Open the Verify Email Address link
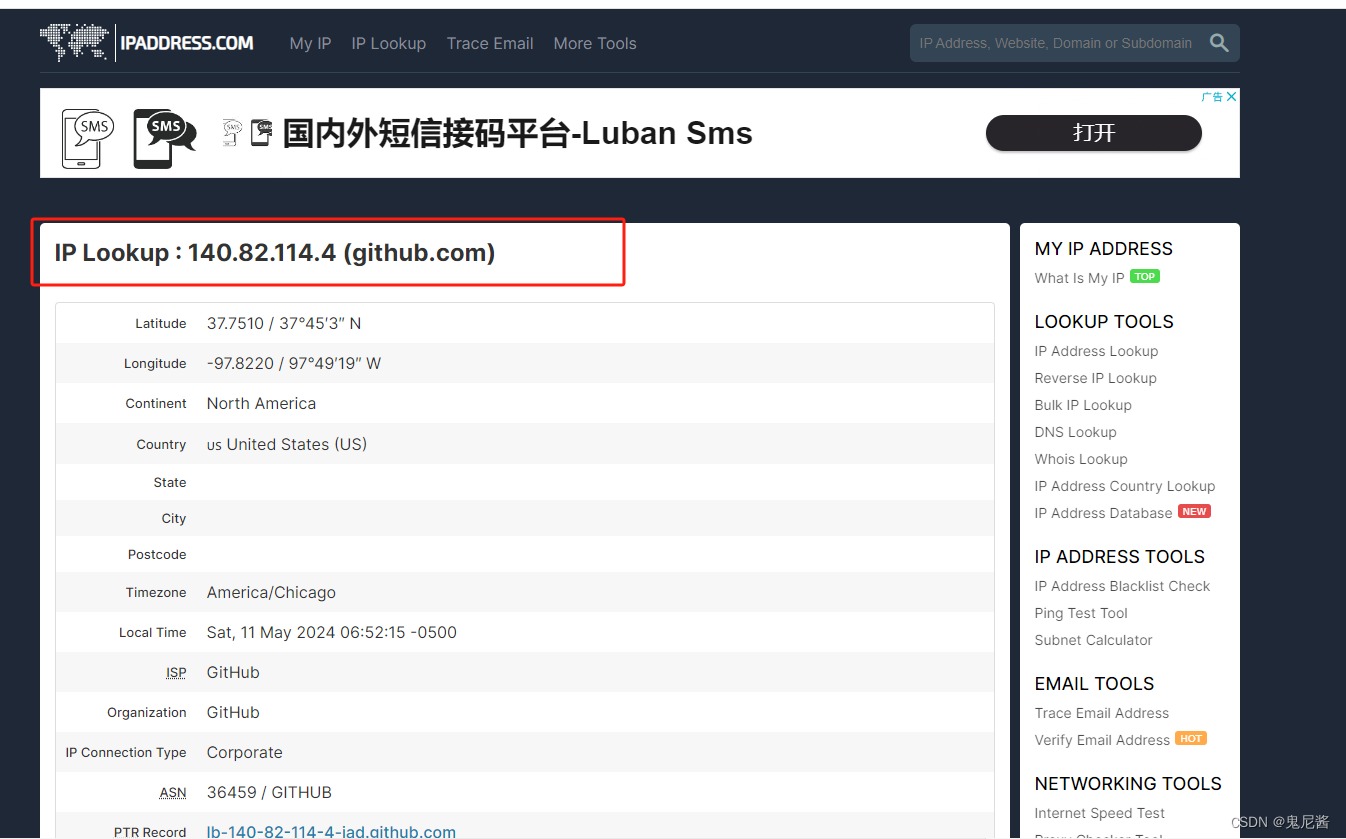Image resolution: width=1346 pixels, height=839 pixels. 1102,740
